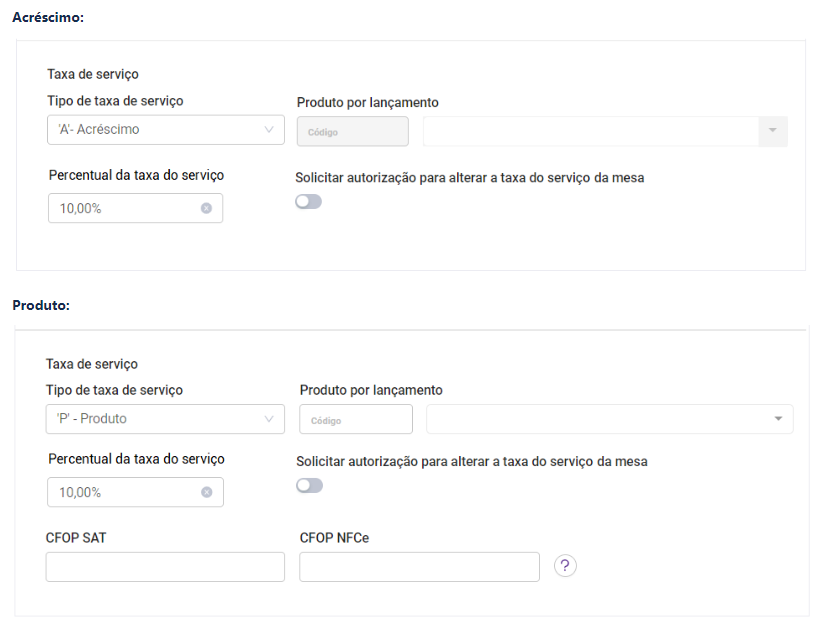Focus the Código field in Produto section
This screenshot has width=823, height=628.
click(355, 420)
